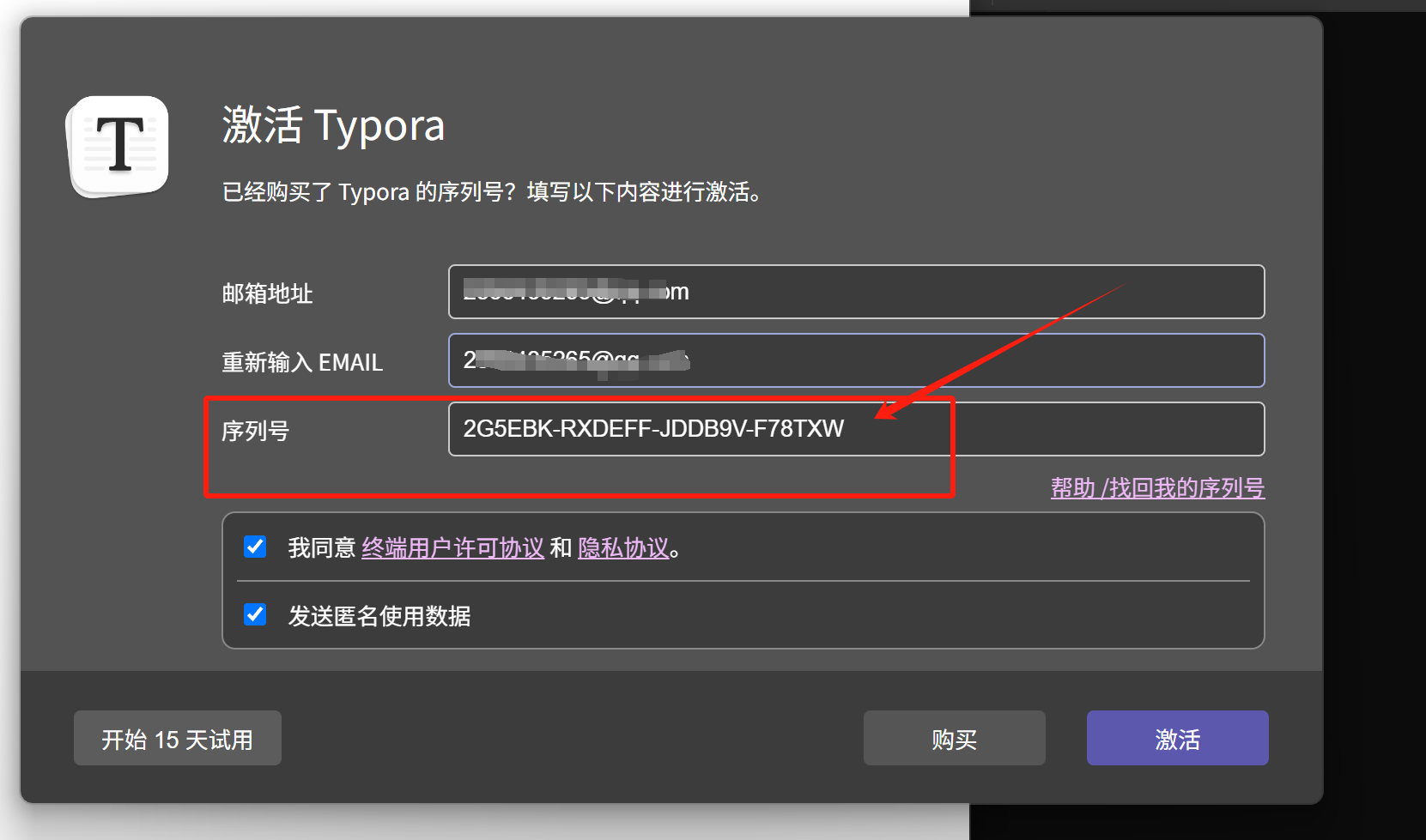Toggle the 我同意 agreement checkbox

(x=255, y=547)
